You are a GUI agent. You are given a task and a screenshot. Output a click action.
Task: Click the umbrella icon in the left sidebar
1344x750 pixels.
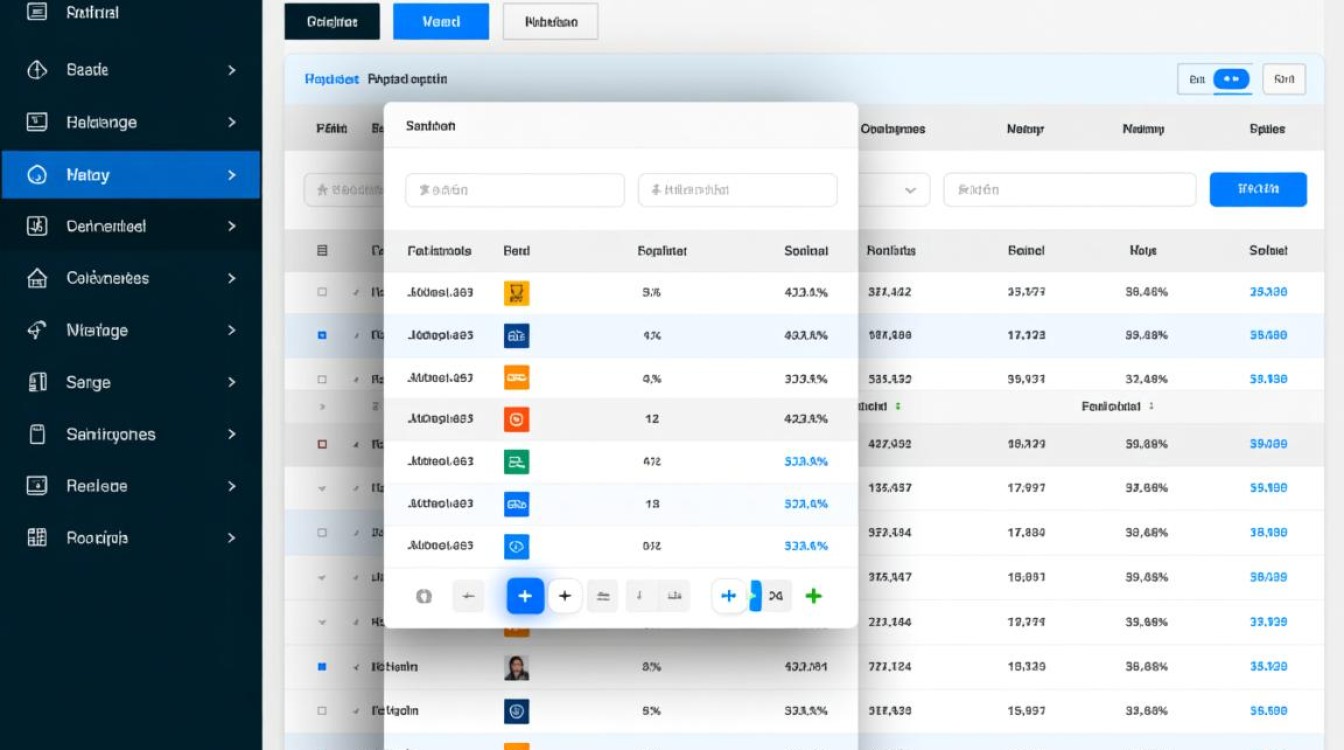37,330
